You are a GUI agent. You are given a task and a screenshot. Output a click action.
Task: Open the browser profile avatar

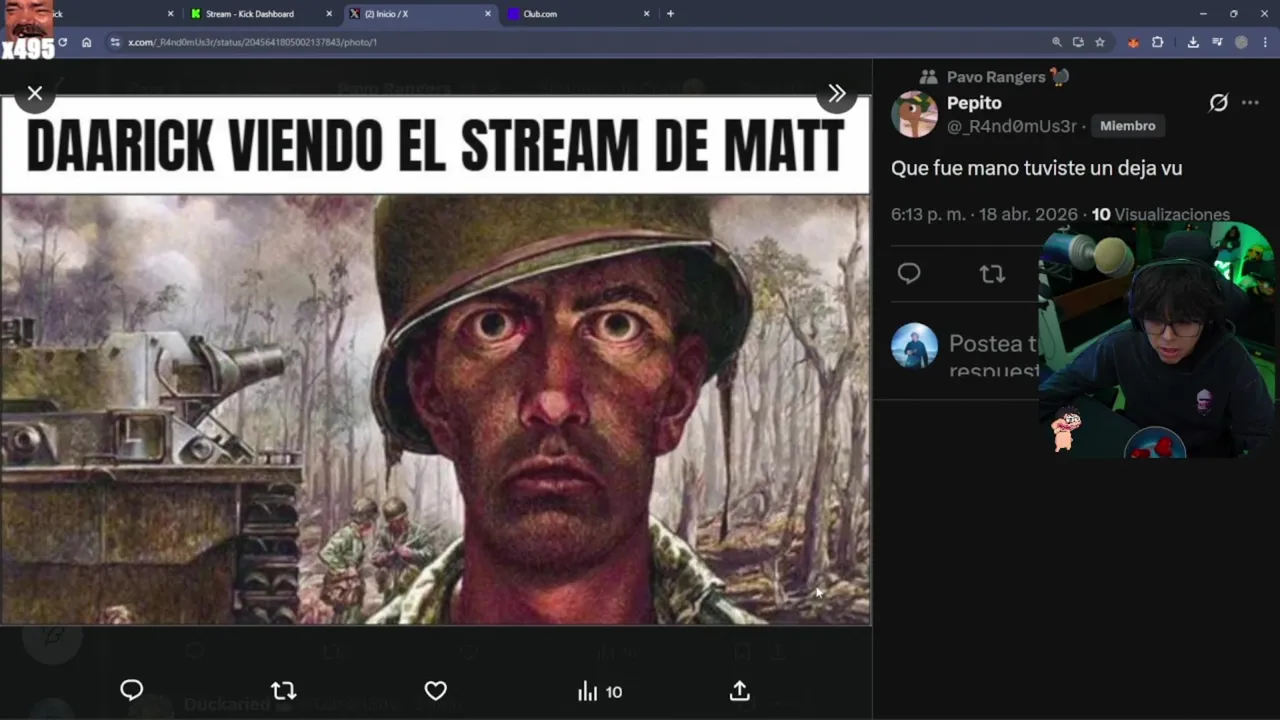click(x=1241, y=42)
